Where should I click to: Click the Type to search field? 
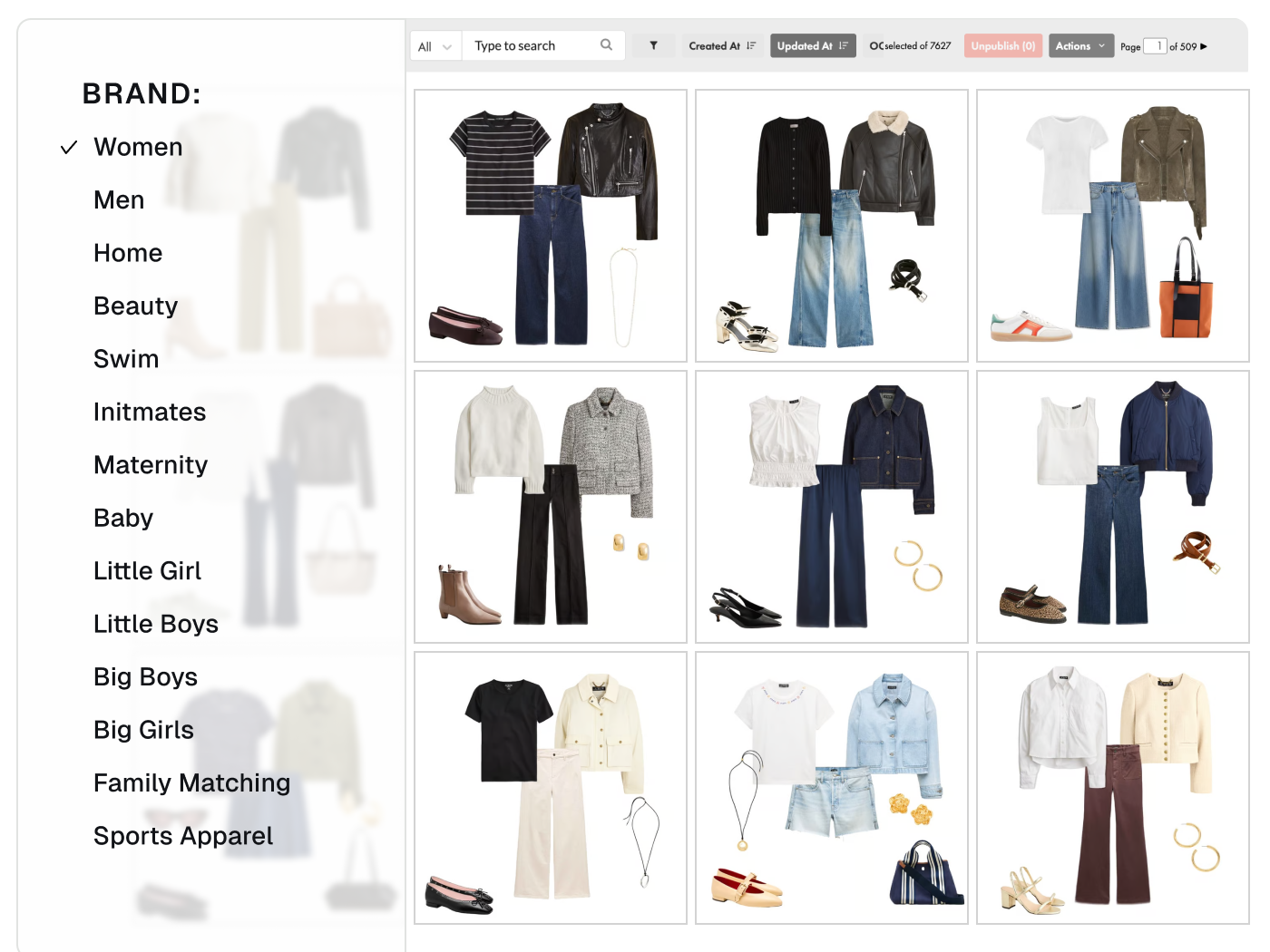(x=531, y=46)
